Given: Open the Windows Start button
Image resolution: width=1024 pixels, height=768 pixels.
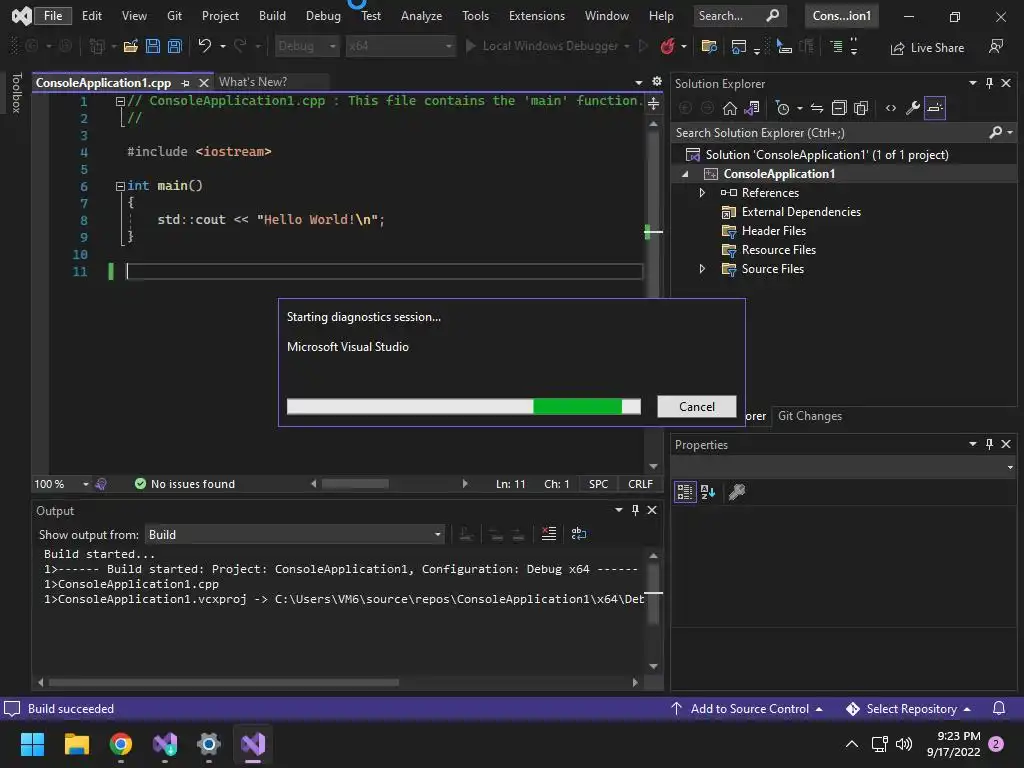Looking at the screenshot, I should [32, 744].
